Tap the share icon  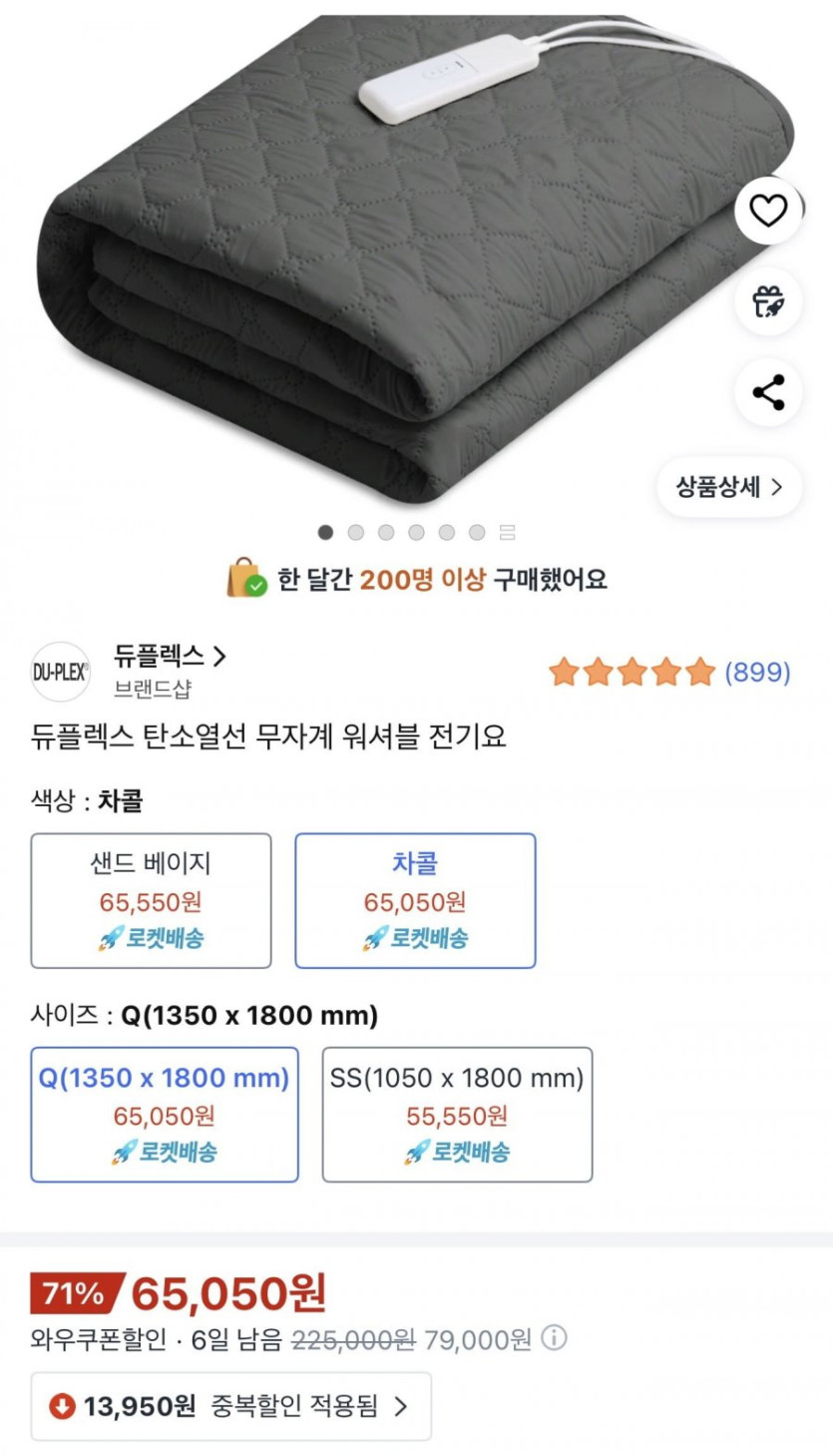pyautogui.click(x=768, y=392)
